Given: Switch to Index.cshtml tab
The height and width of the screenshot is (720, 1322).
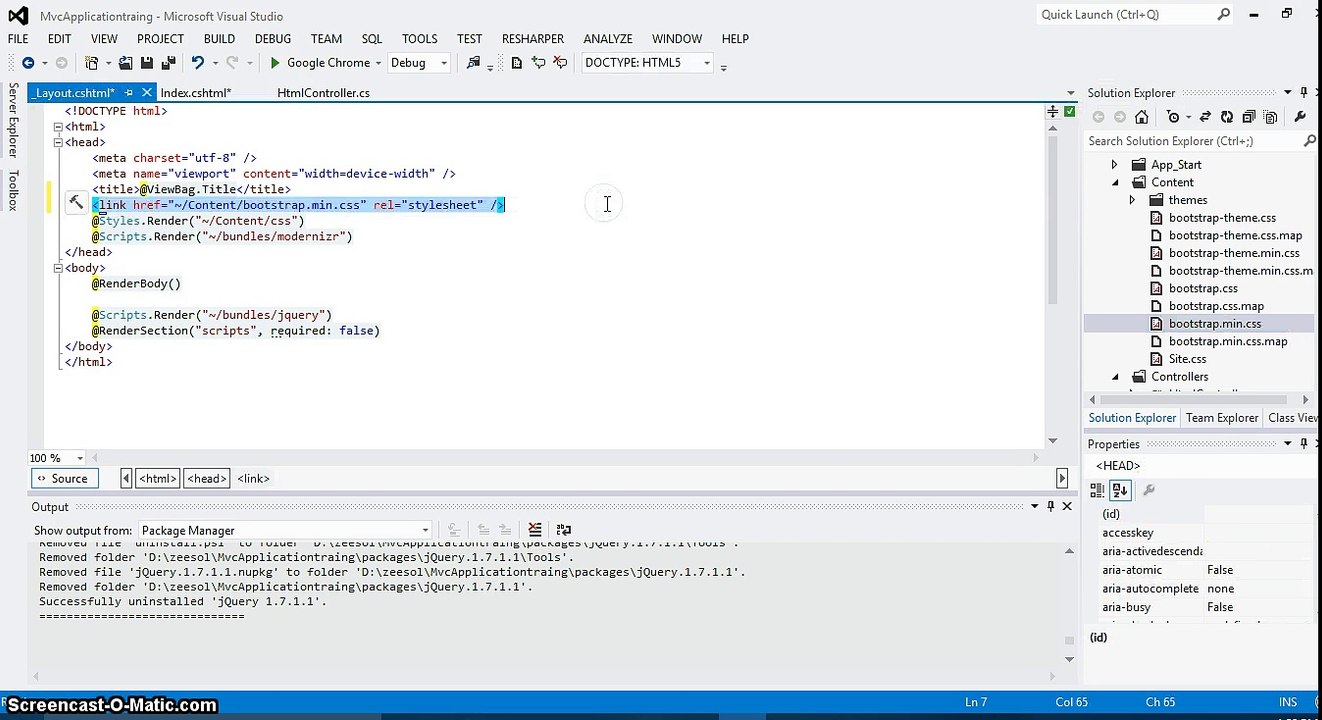Looking at the screenshot, I should (x=196, y=93).
